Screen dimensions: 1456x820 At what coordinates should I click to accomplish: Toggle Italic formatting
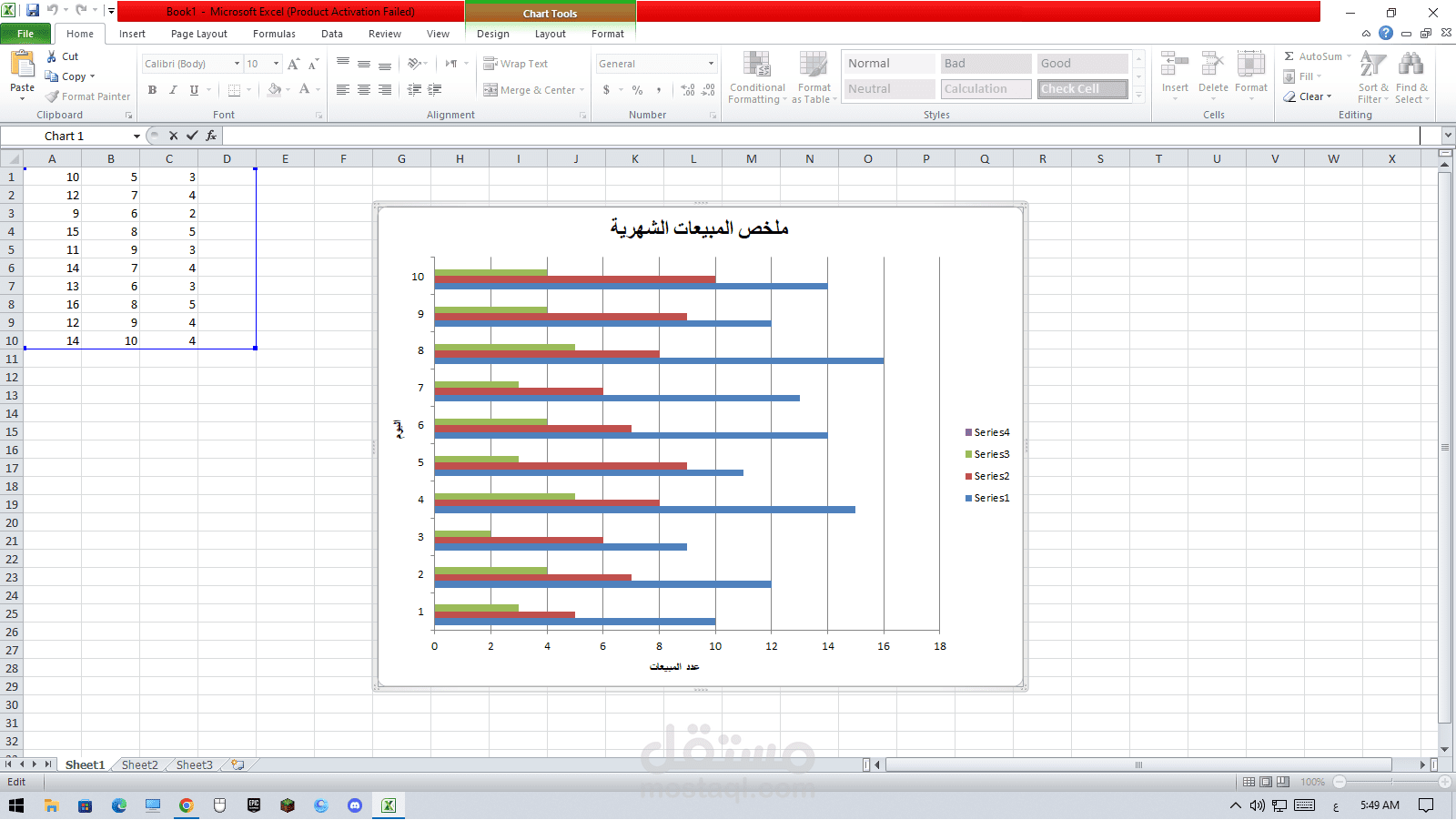173,89
